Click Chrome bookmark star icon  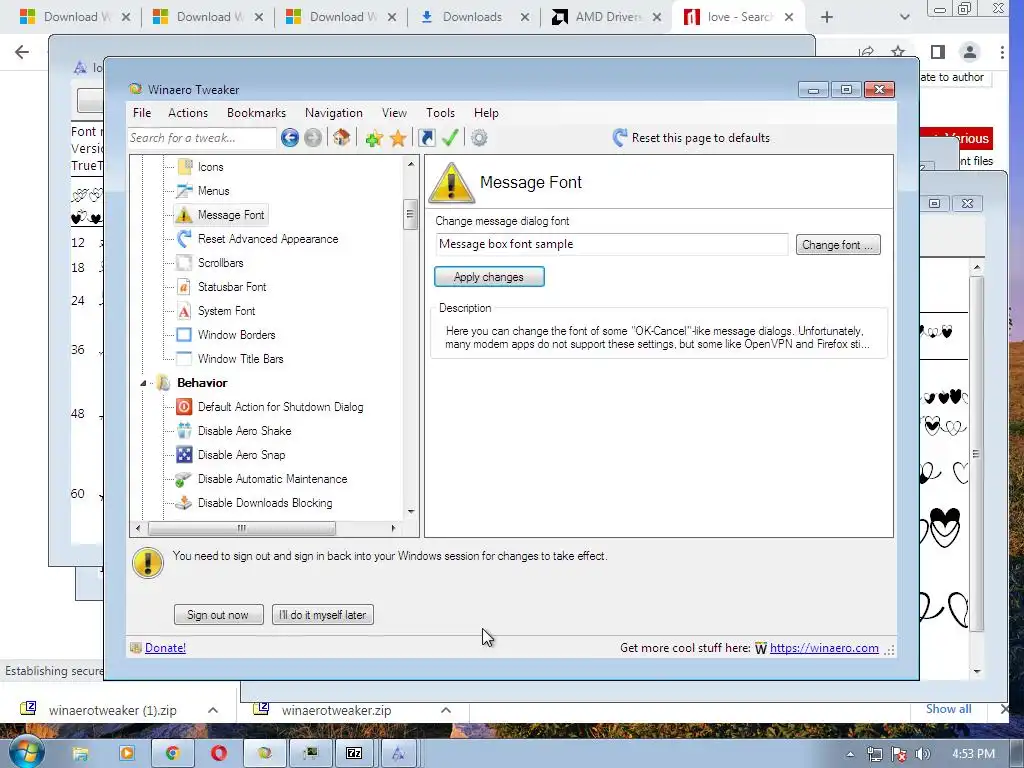(x=898, y=52)
